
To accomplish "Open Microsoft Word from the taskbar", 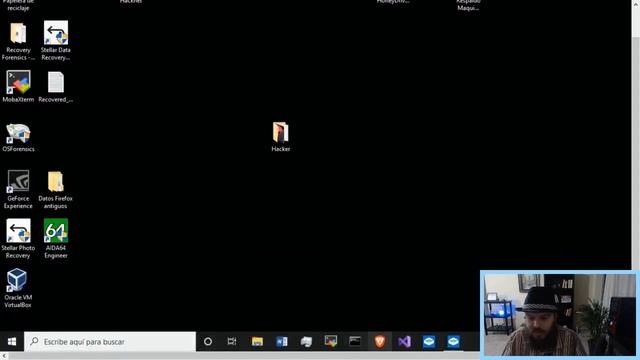I will (x=282, y=342).
